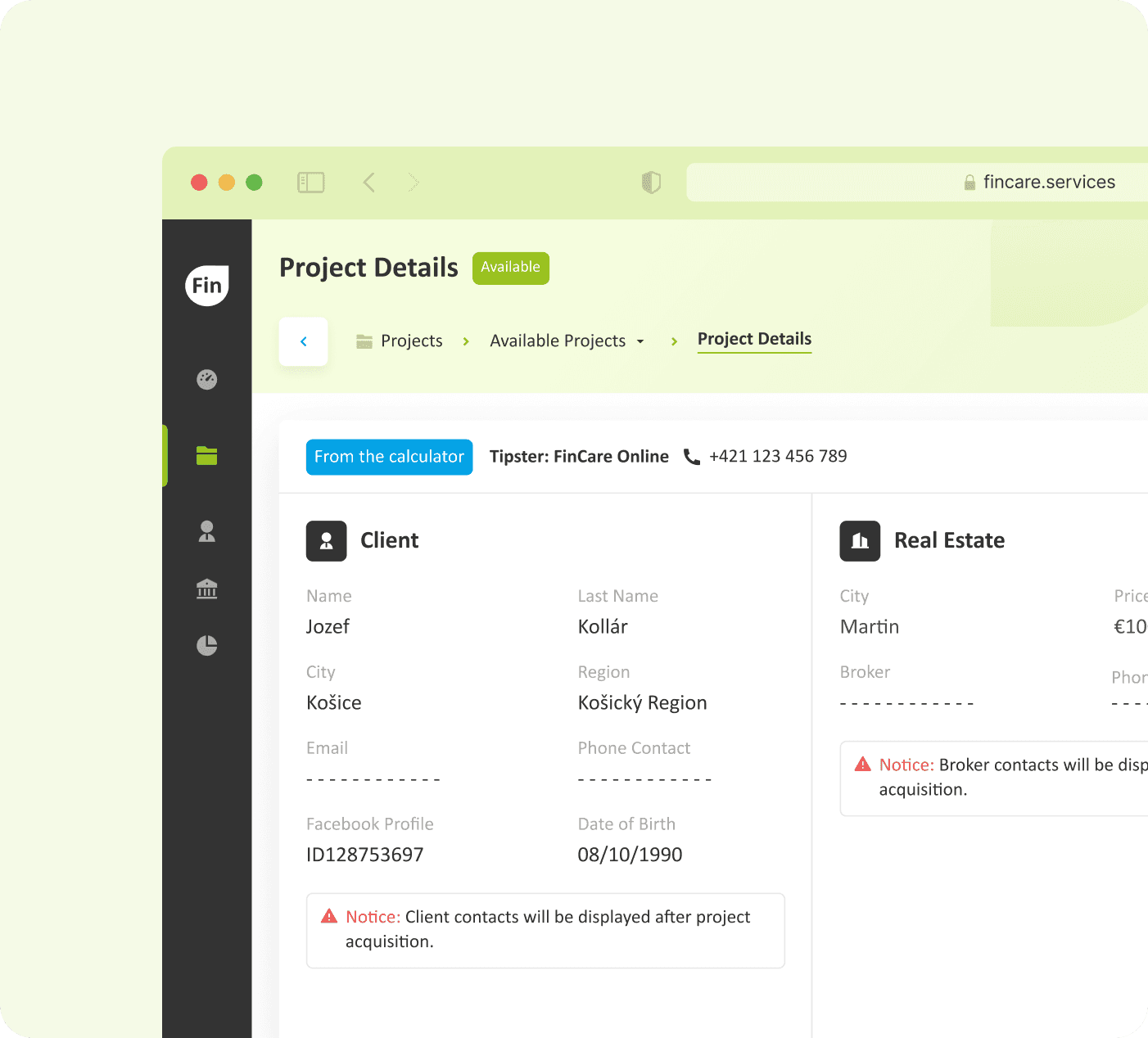Click the Real Estate building icon
The height and width of the screenshot is (1038, 1148).
pos(860,541)
